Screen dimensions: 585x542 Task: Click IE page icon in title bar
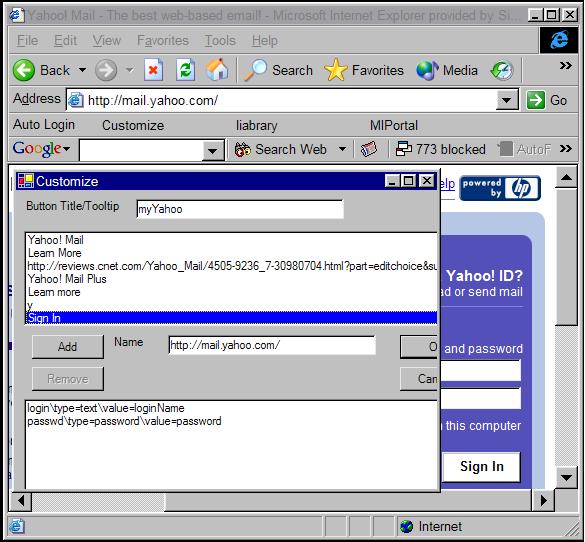(17, 15)
